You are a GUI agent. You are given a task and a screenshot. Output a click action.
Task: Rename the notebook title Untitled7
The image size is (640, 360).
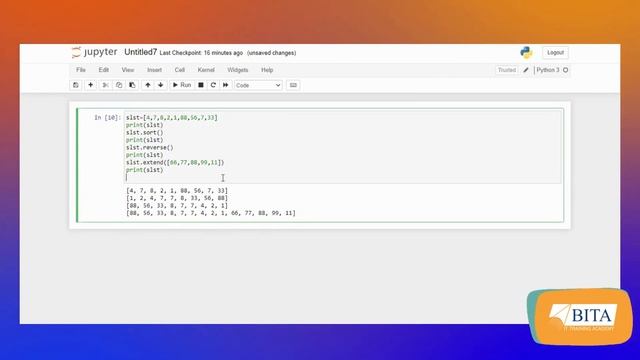[x=140, y=52]
